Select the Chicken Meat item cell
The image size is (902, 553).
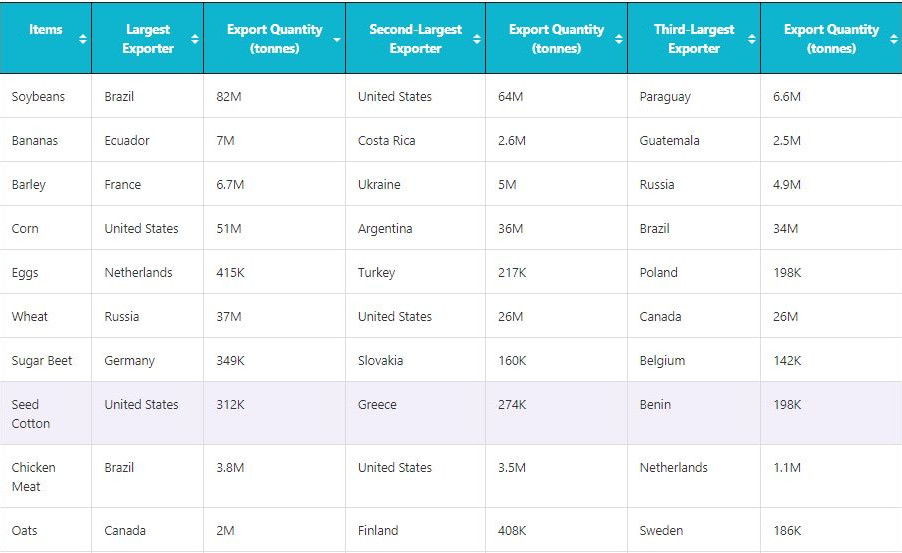[x=34, y=477]
